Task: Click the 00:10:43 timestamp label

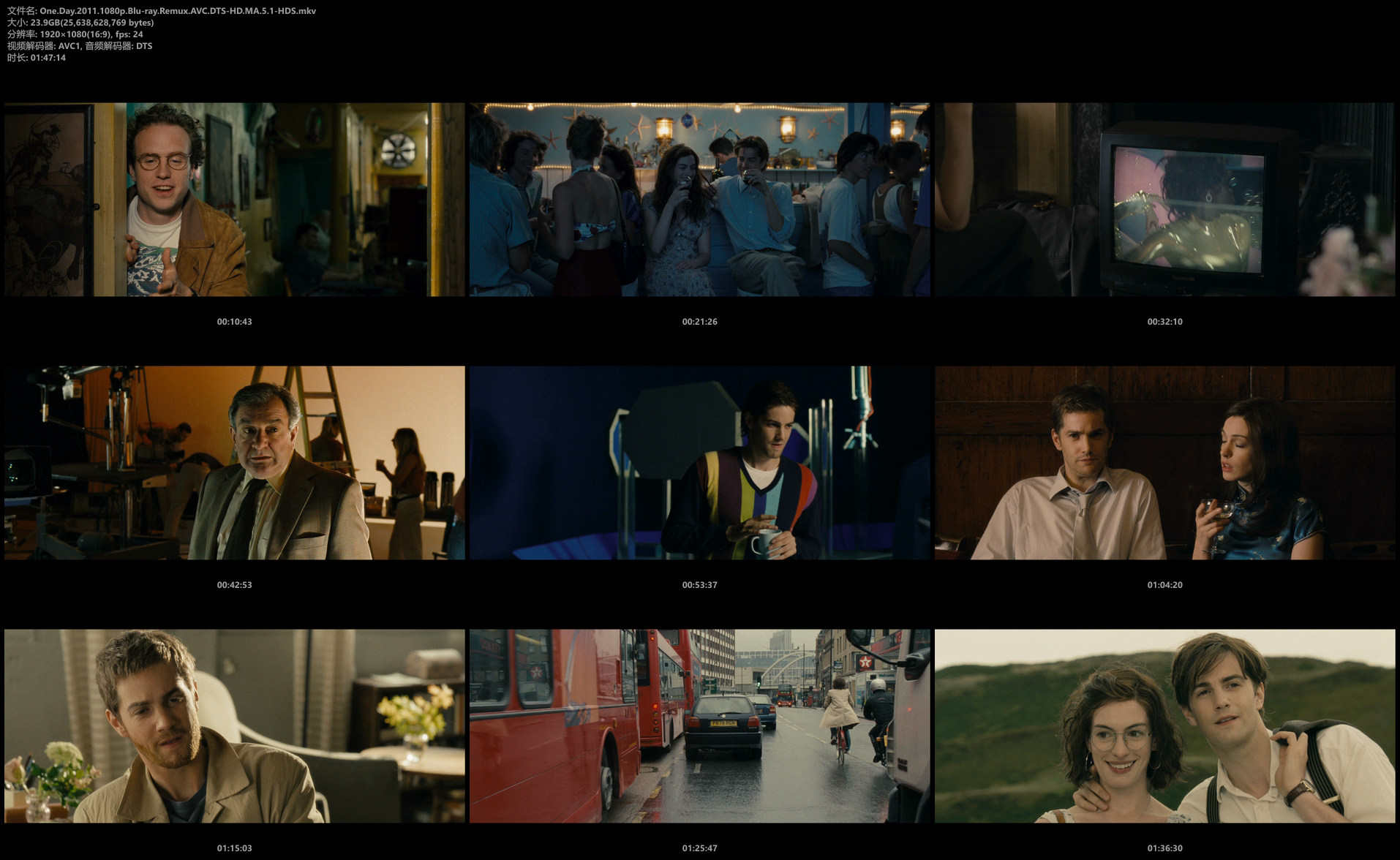Action: [x=234, y=322]
